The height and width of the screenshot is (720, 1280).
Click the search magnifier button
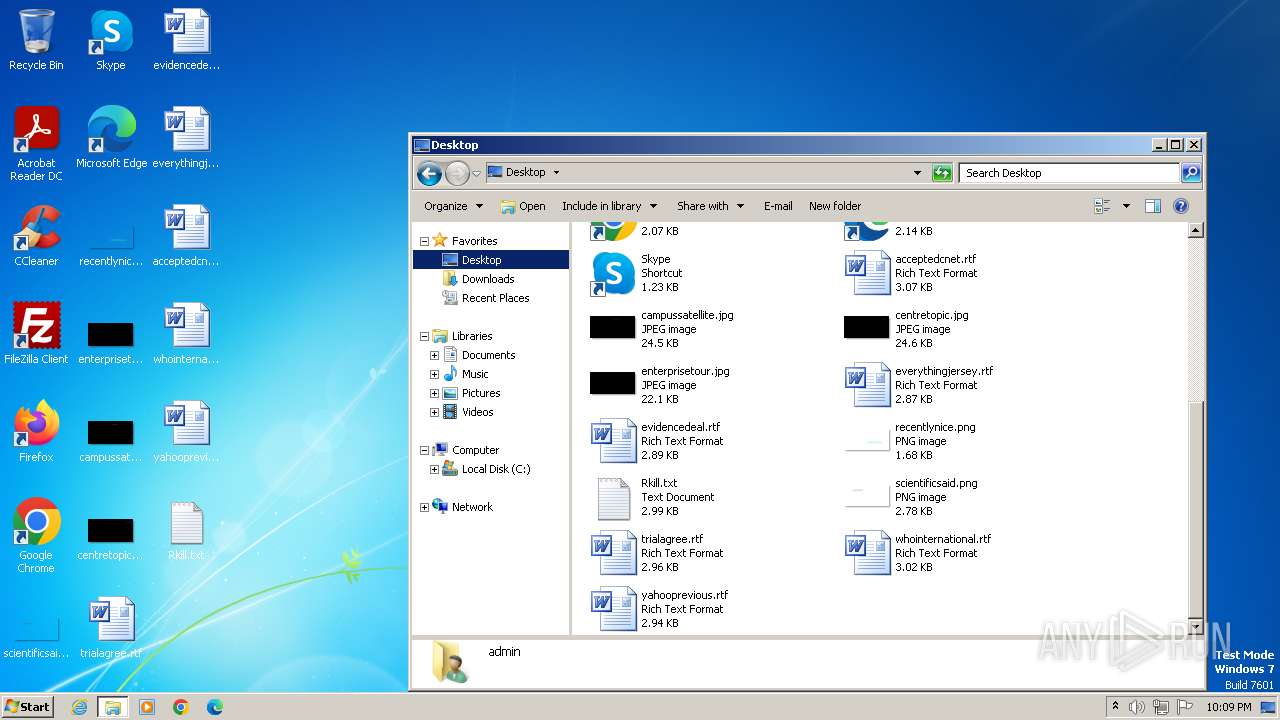(x=1191, y=173)
